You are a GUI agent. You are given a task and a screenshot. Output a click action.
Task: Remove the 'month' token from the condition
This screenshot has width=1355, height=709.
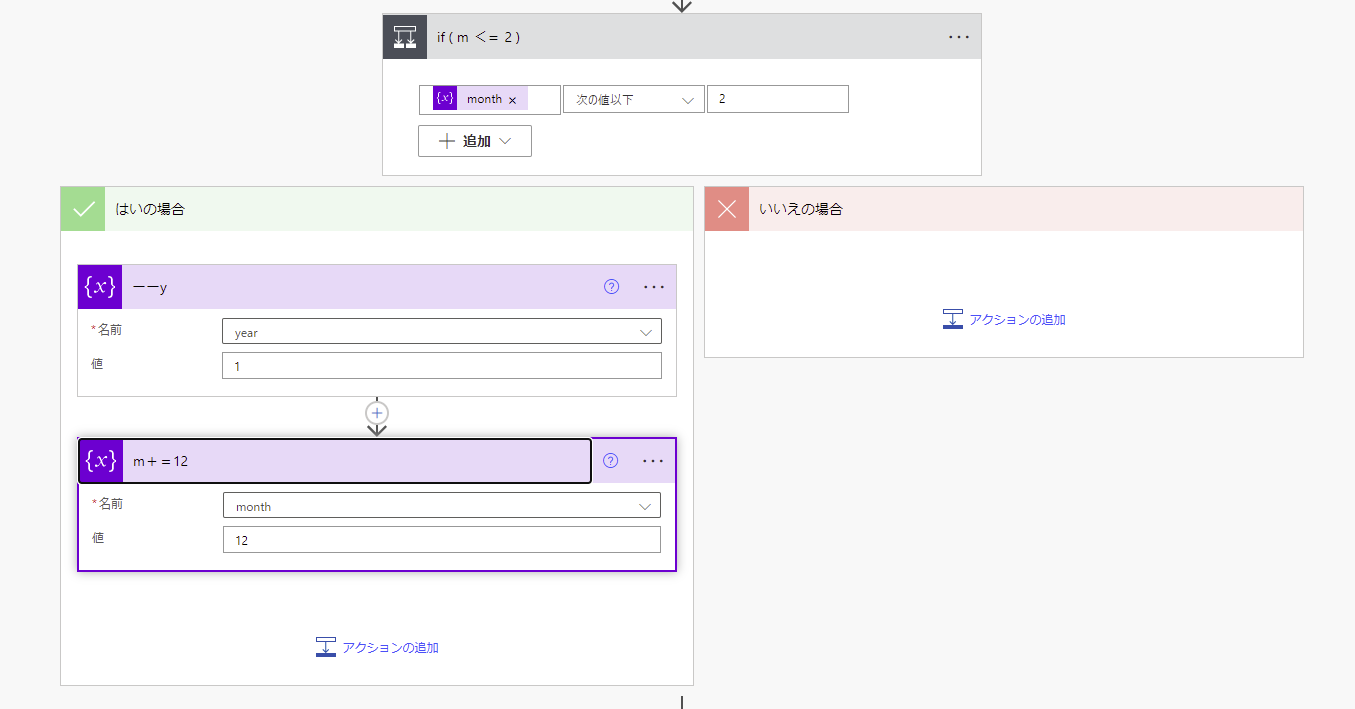[x=512, y=99]
